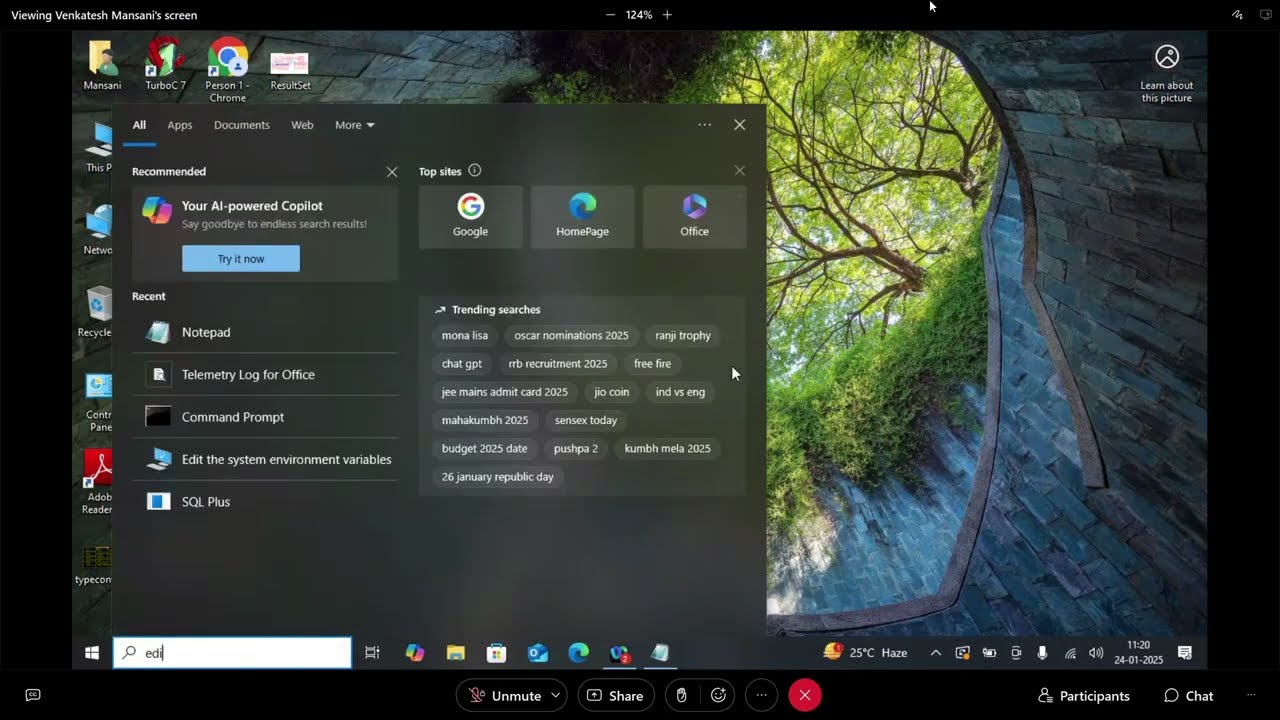Switch to the Documents search tab
The height and width of the screenshot is (720, 1280).
pos(242,125)
